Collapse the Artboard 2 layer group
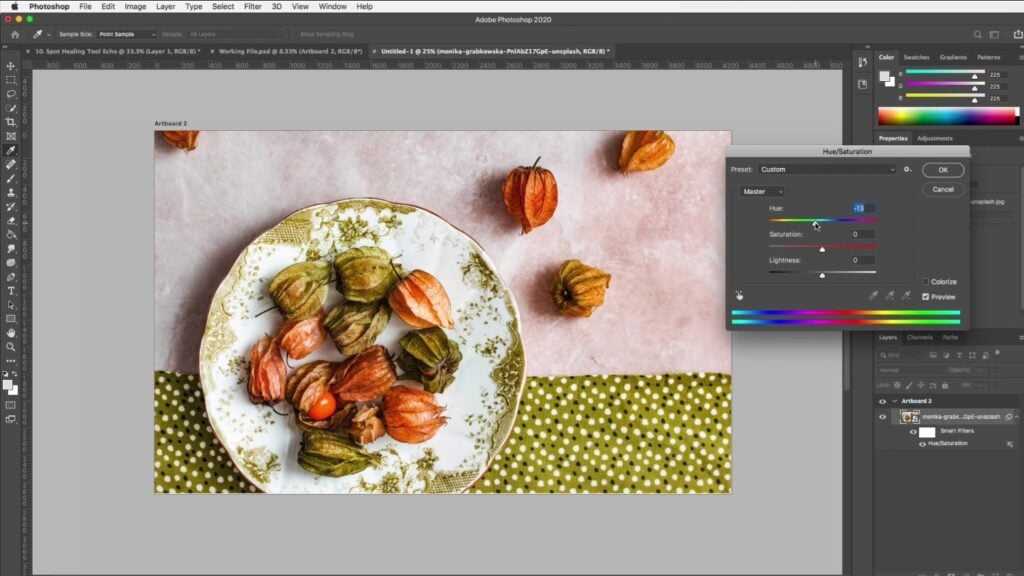The image size is (1024, 576). tap(894, 401)
